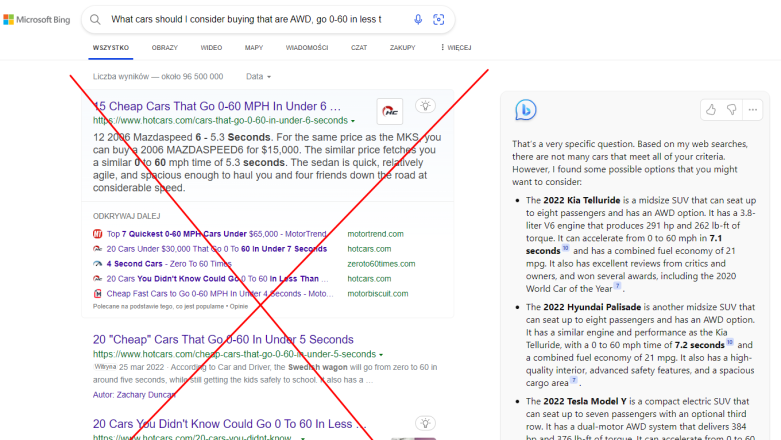Viewport: 781px width, 440px height.
Task: Click the search magnifier icon
Action: coord(95,19)
